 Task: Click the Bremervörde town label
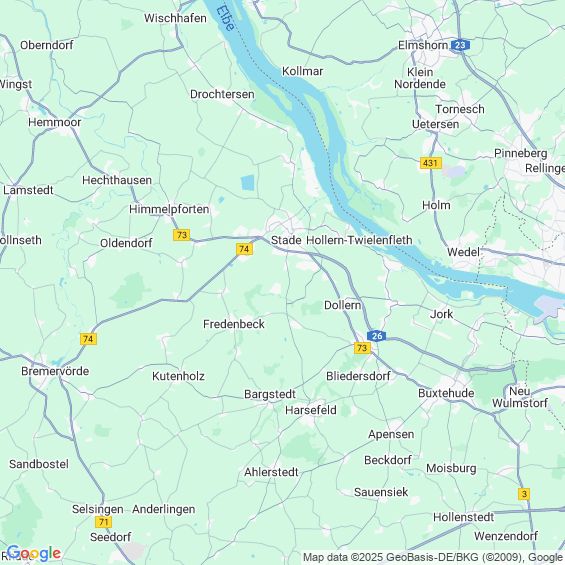tap(55, 371)
